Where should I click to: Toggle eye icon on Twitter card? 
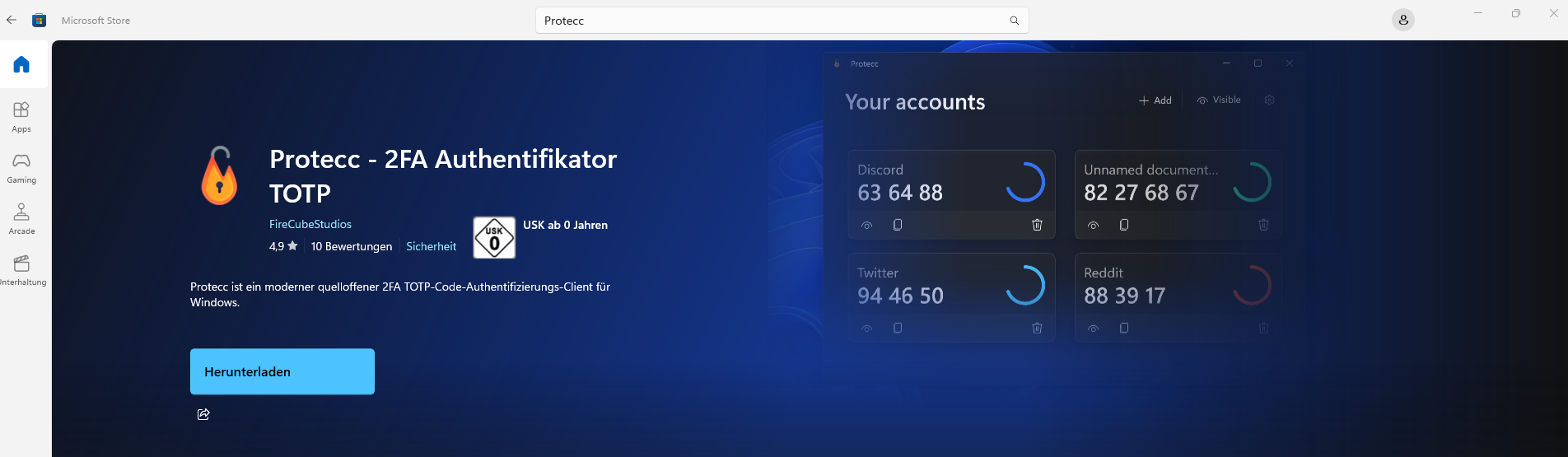[866, 328]
